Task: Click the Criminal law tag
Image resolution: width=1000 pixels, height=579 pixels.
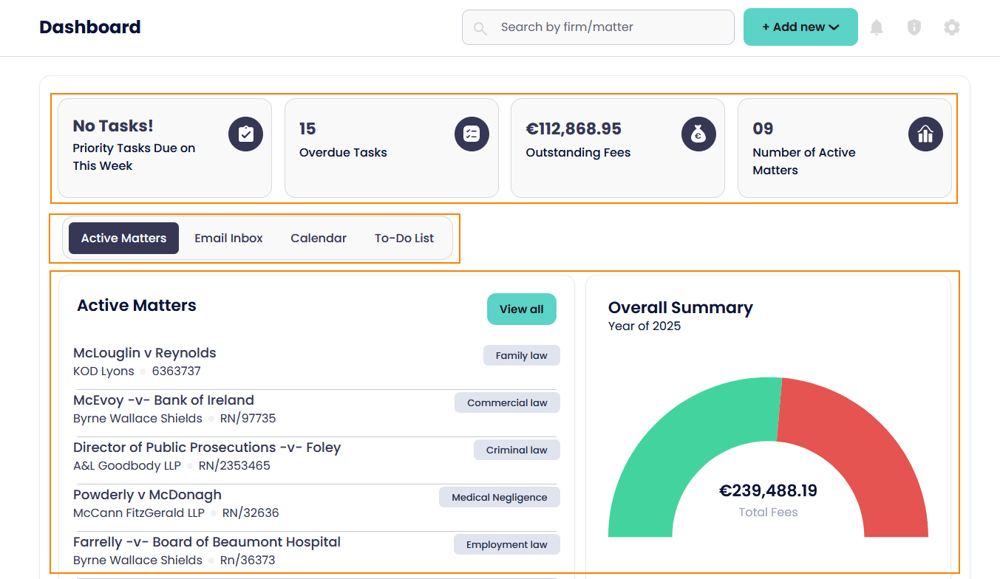Action: click(516, 450)
